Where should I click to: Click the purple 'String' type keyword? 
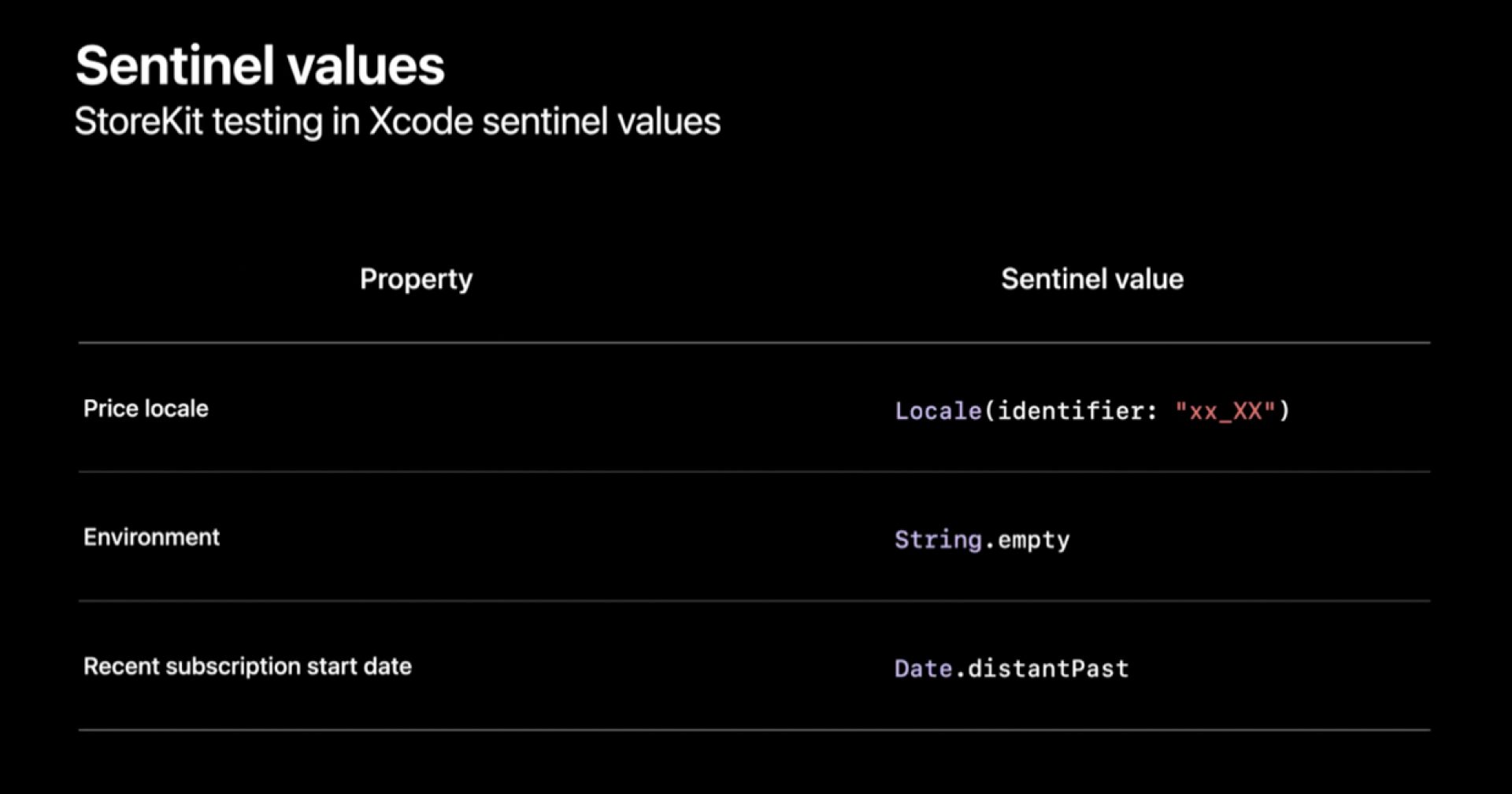[x=938, y=540]
